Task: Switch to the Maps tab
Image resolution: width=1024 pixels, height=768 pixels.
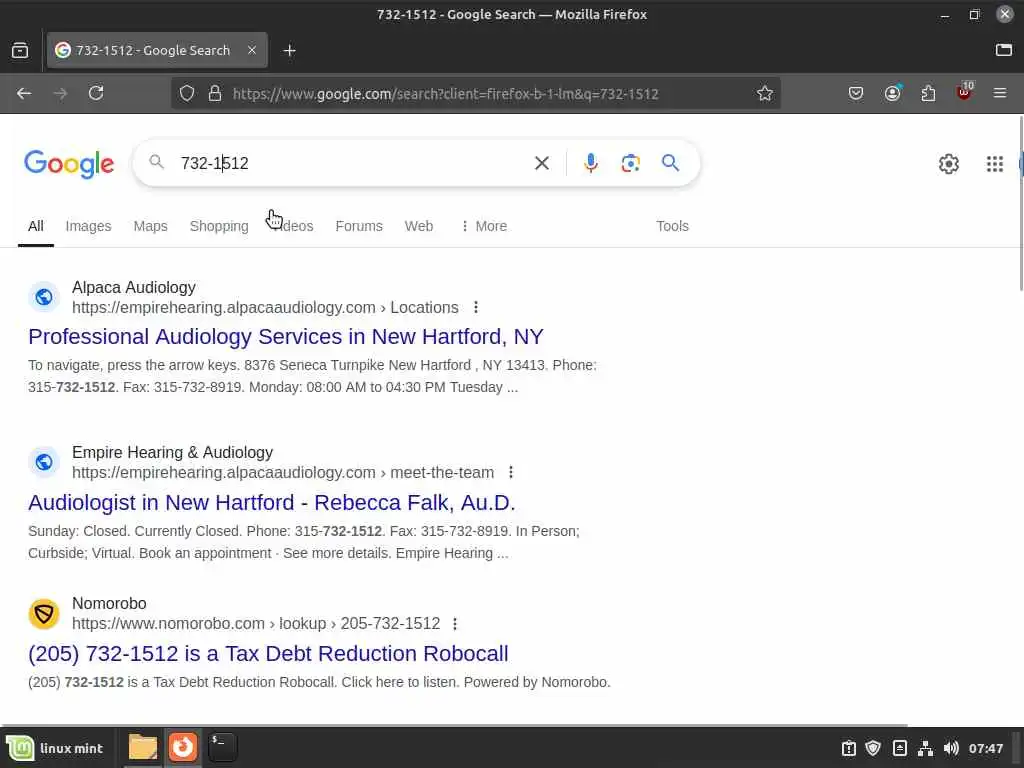Action: pos(150,226)
